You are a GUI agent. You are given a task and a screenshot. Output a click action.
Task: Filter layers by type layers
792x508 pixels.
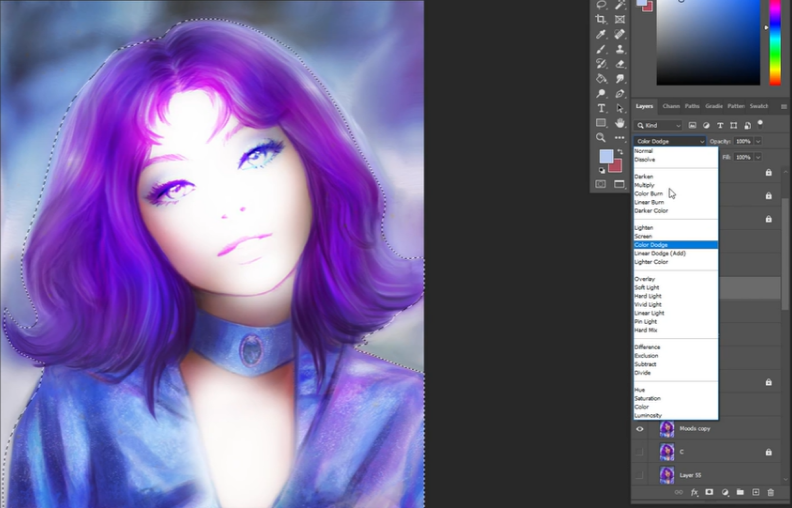[720, 125]
